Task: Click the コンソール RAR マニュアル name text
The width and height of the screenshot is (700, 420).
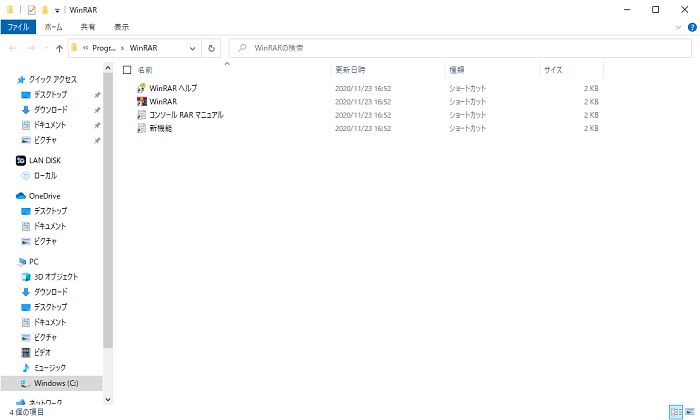Action: [186, 115]
